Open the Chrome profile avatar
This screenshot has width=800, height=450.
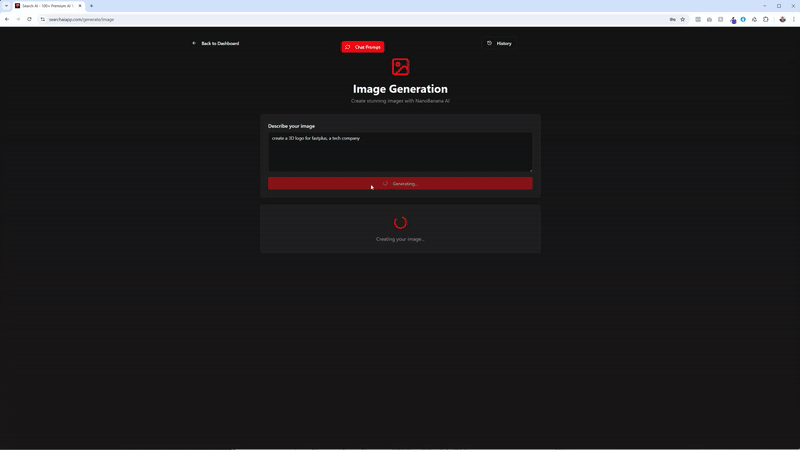click(782, 19)
